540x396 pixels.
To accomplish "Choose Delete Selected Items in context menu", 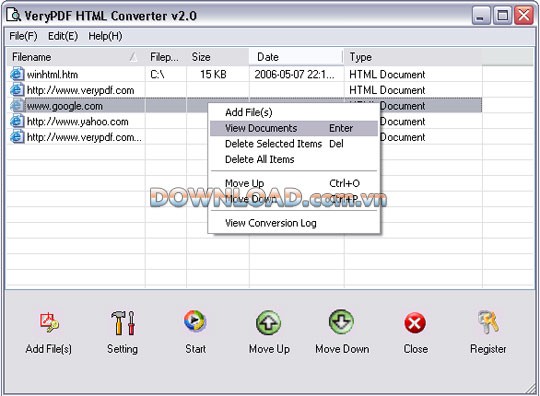I will click(294, 144).
